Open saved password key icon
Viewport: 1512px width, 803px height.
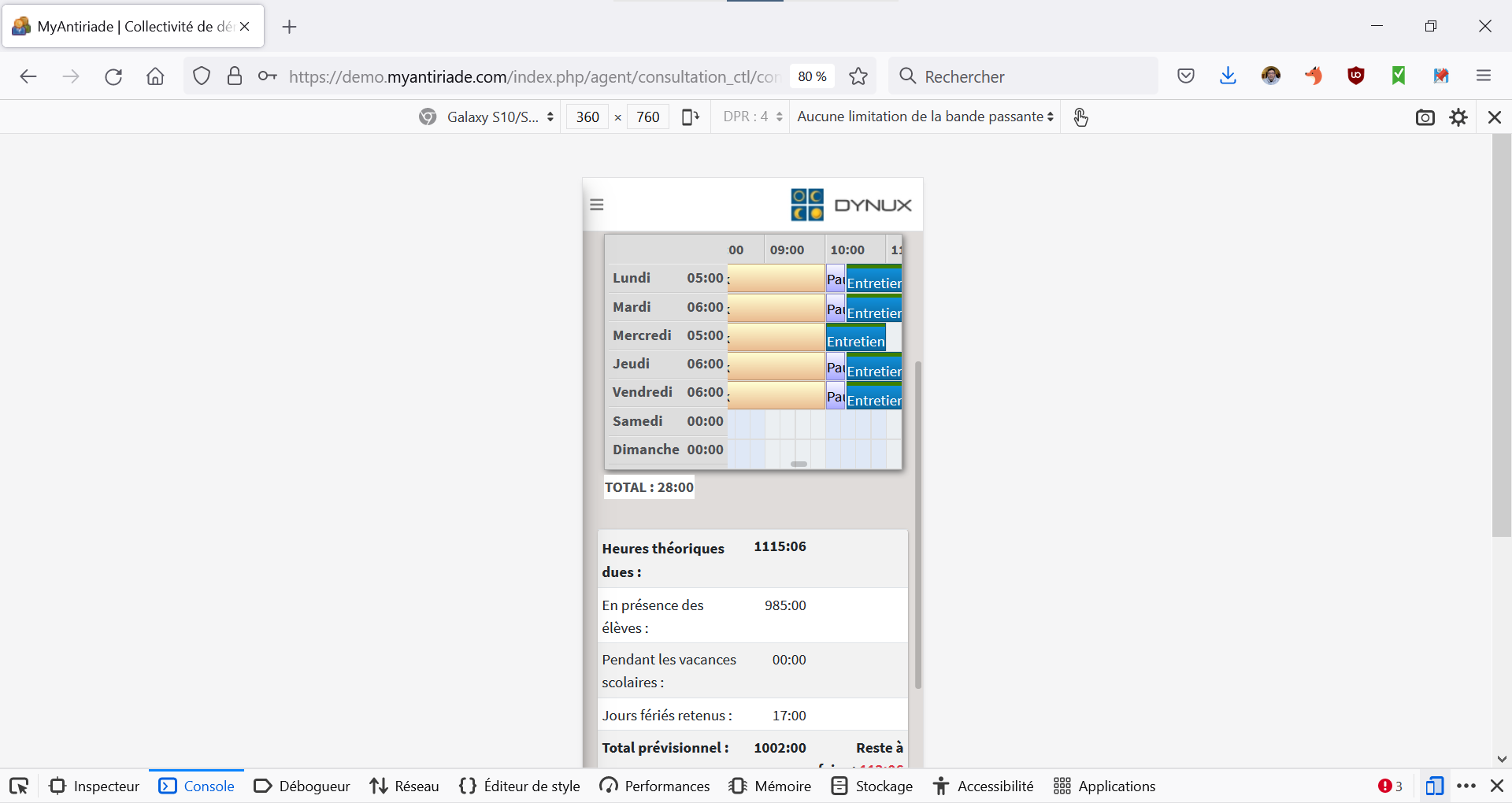267,76
